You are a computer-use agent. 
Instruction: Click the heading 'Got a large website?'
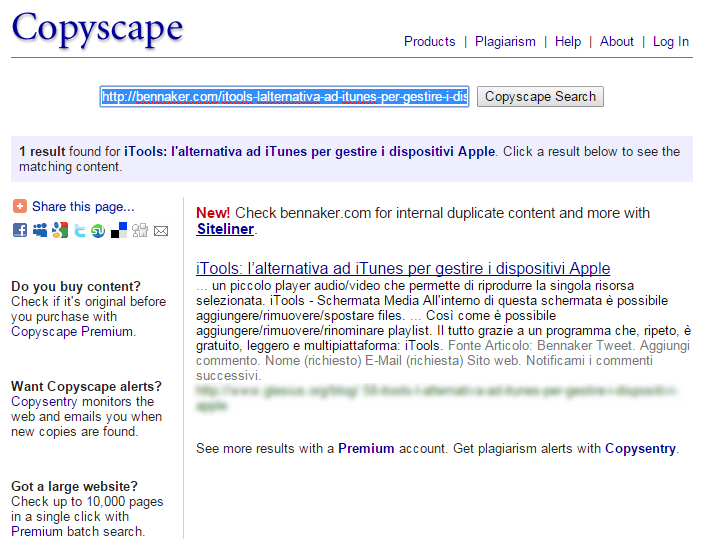click(x=75, y=486)
